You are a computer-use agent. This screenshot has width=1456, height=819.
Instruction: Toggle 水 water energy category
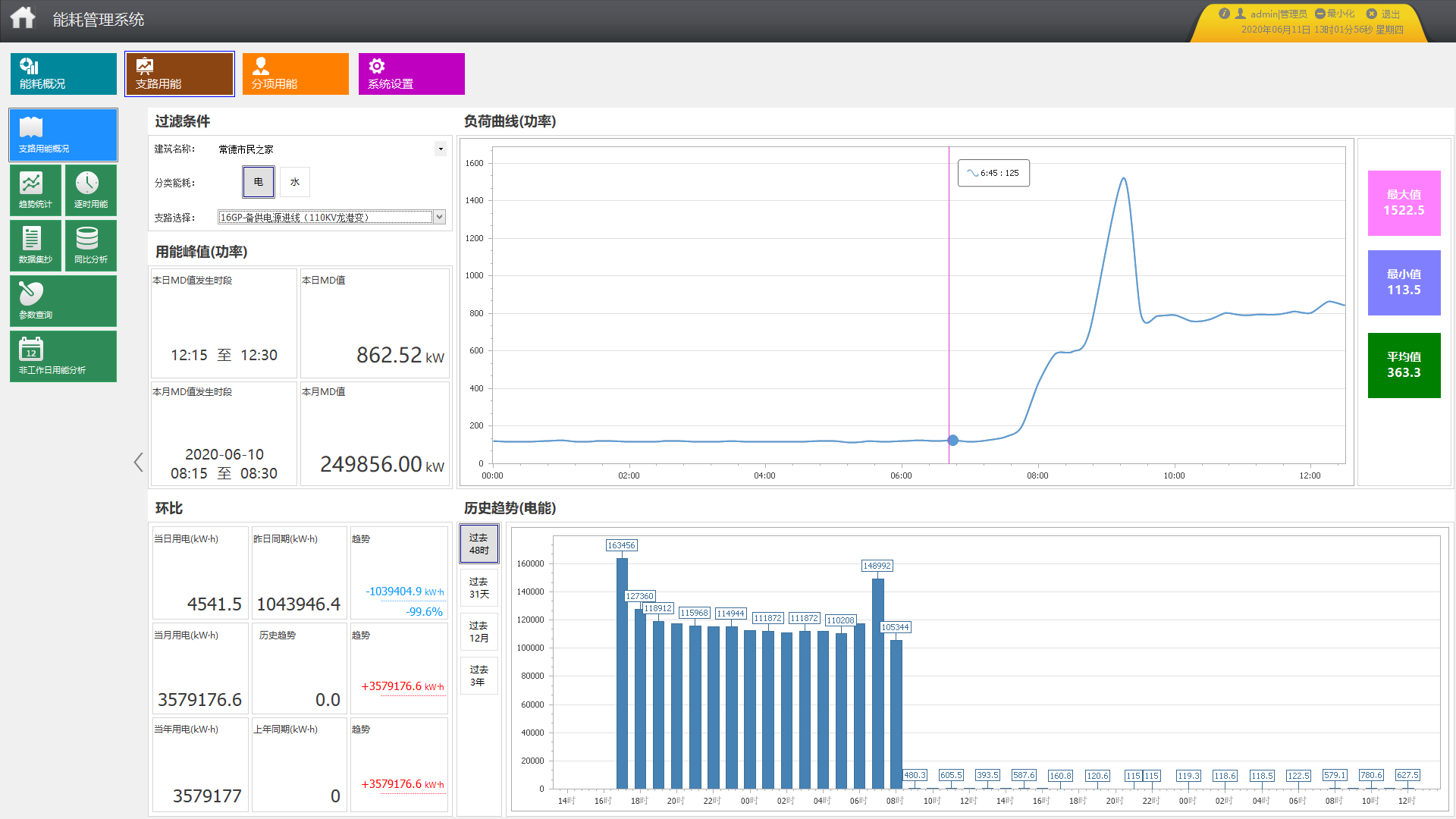295,182
